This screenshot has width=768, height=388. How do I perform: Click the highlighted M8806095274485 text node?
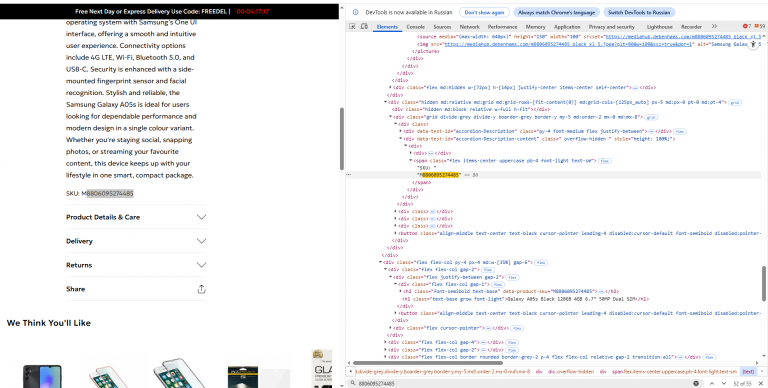438,175
